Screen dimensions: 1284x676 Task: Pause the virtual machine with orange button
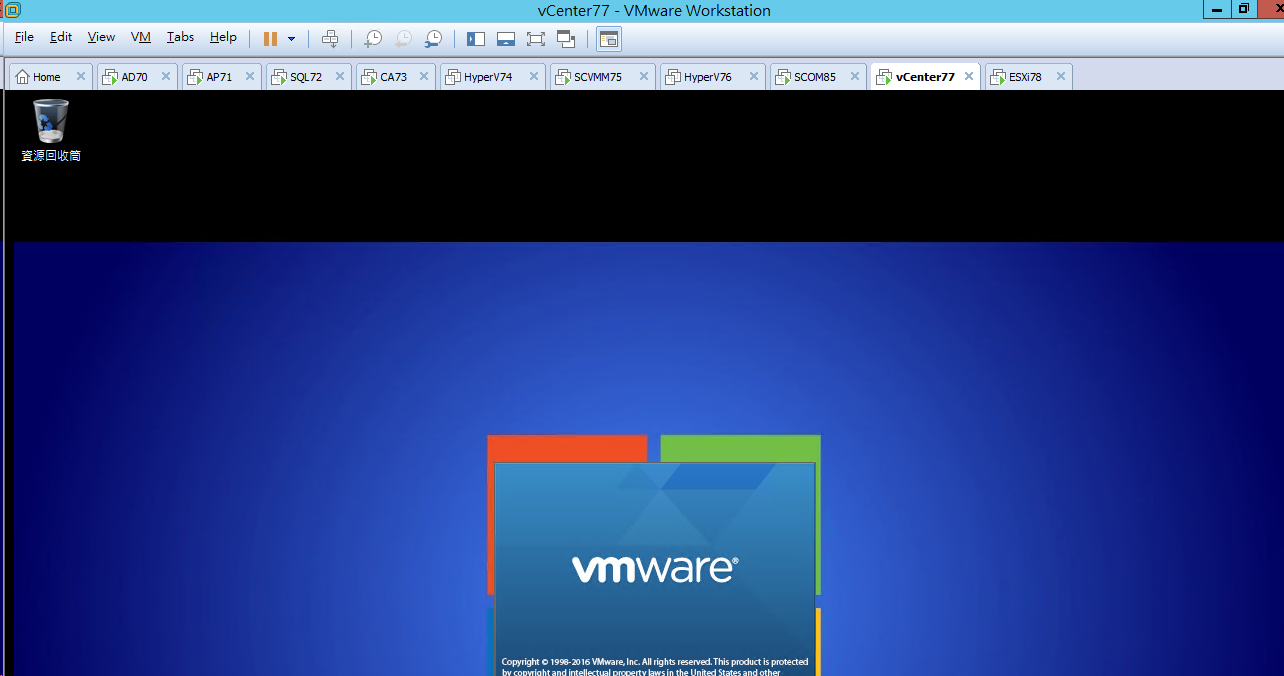[270, 39]
